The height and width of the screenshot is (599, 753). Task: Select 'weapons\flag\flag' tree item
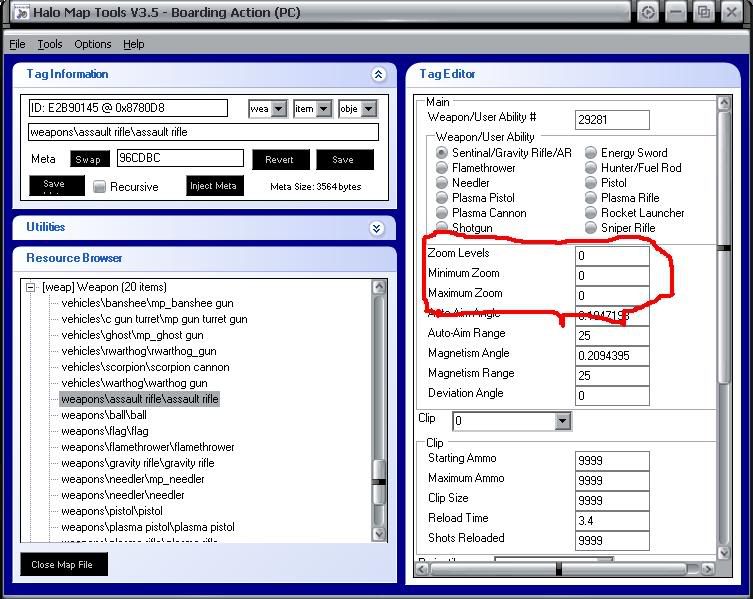tap(105, 431)
